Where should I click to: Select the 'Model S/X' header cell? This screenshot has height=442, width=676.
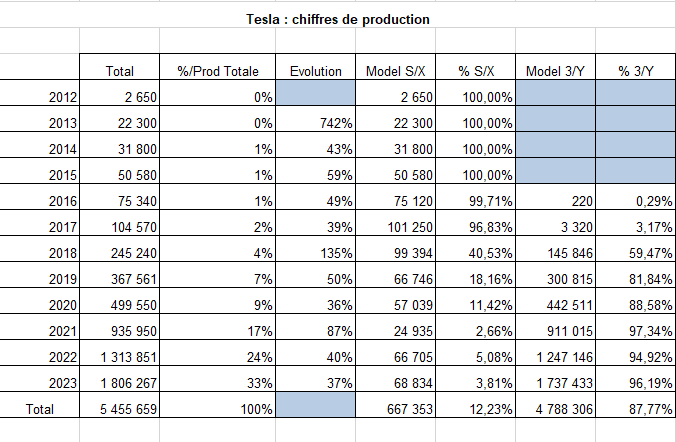396,67
